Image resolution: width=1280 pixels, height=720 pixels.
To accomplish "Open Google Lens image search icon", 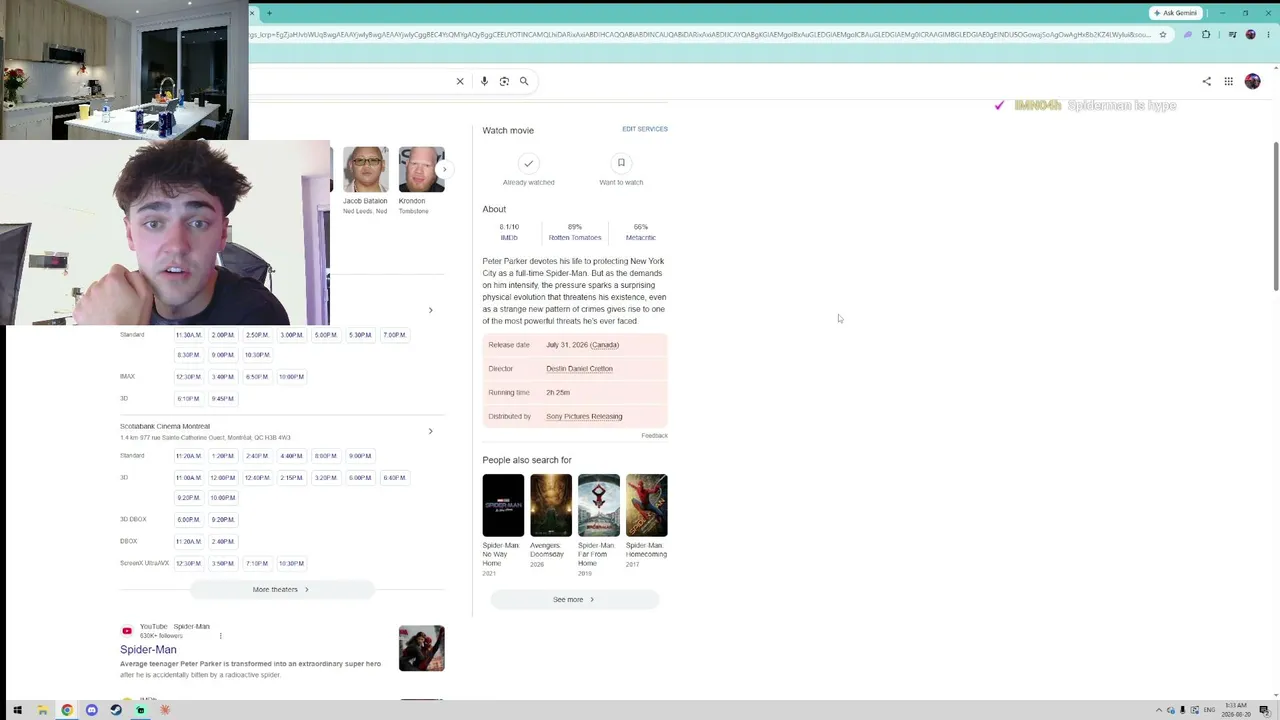I will (504, 81).
